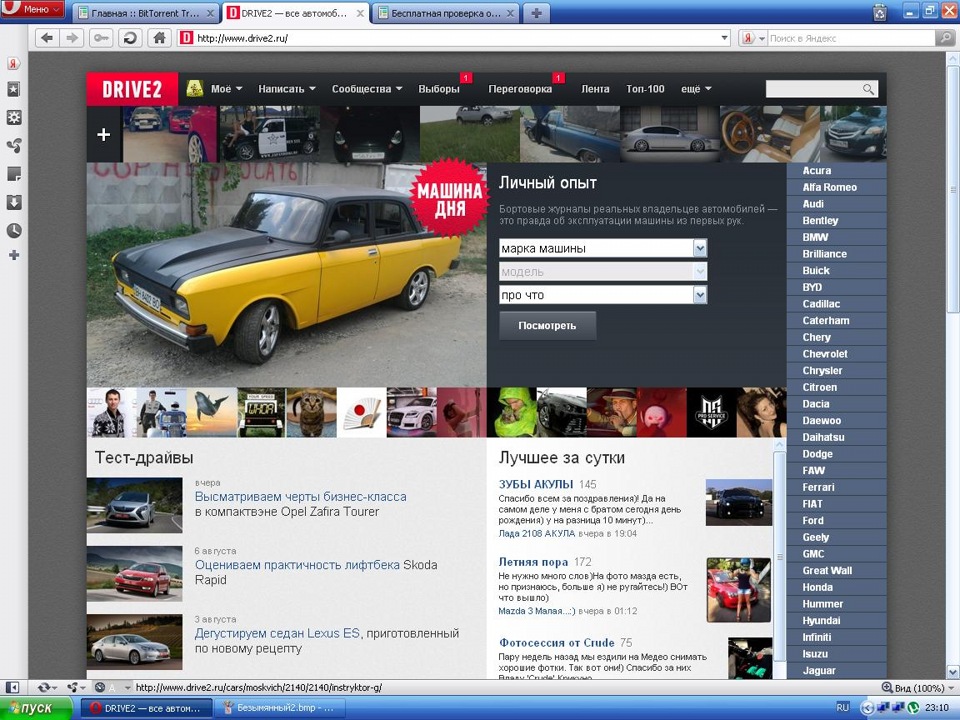Image resolution: width=960 pixels, height=720 pixels.
Task: Open the Летняя пора post link
Action: tap(533, 561)
